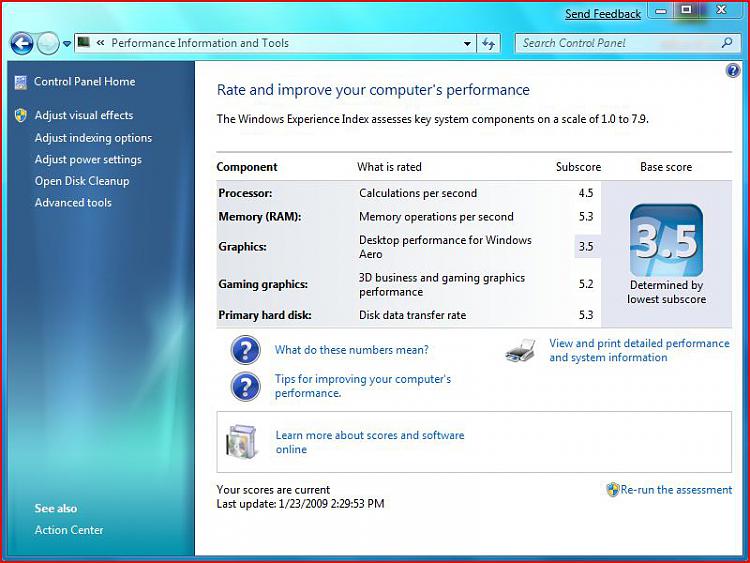Open the Send Feedback link
The height and width of the screenshot is (563, 750).
click(603, 14)
